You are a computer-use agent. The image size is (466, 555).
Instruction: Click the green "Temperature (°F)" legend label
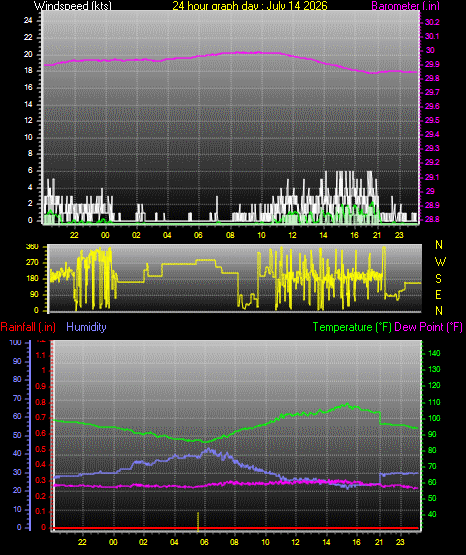352,327
